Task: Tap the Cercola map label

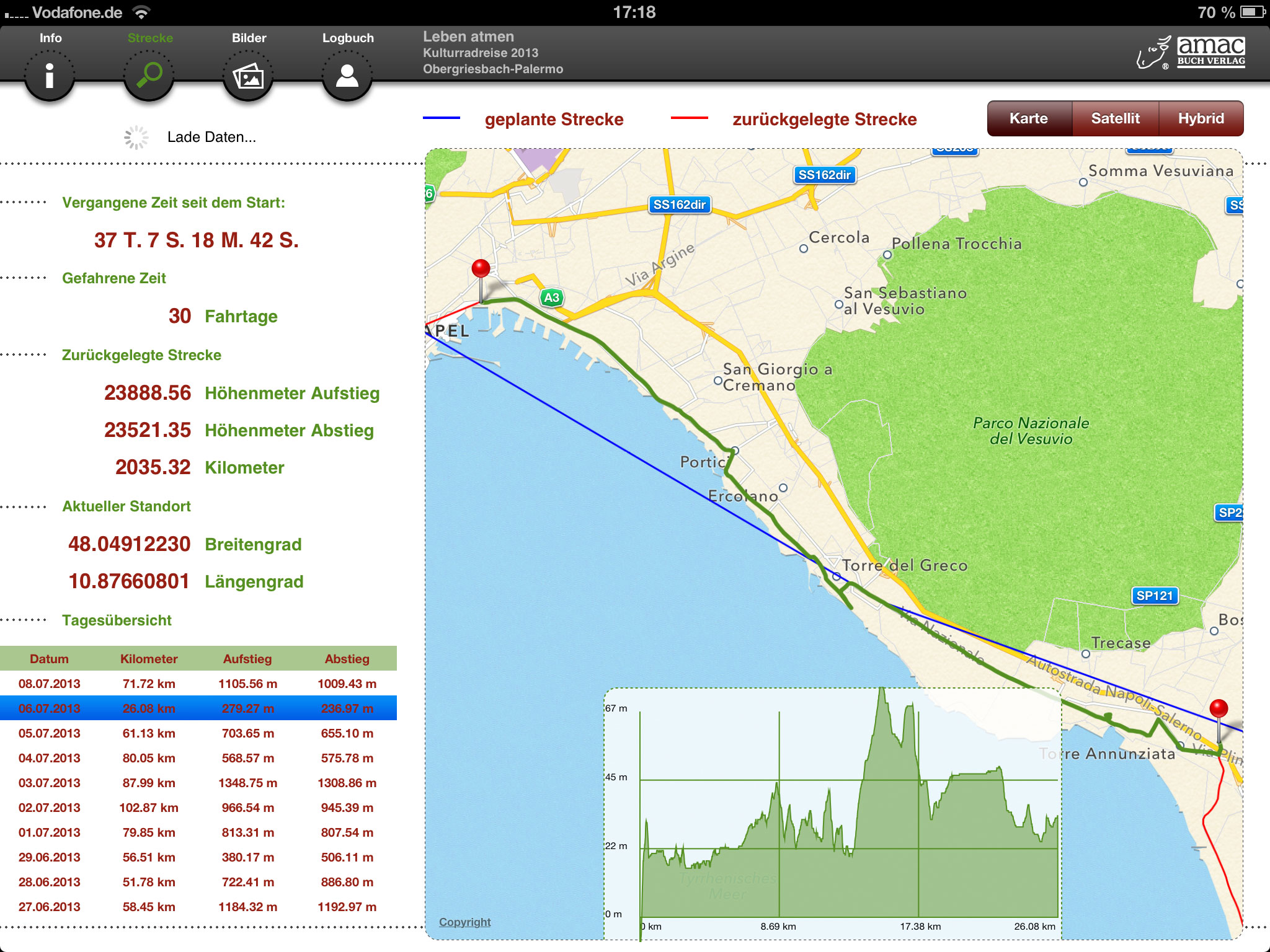Action: (839, 237)
